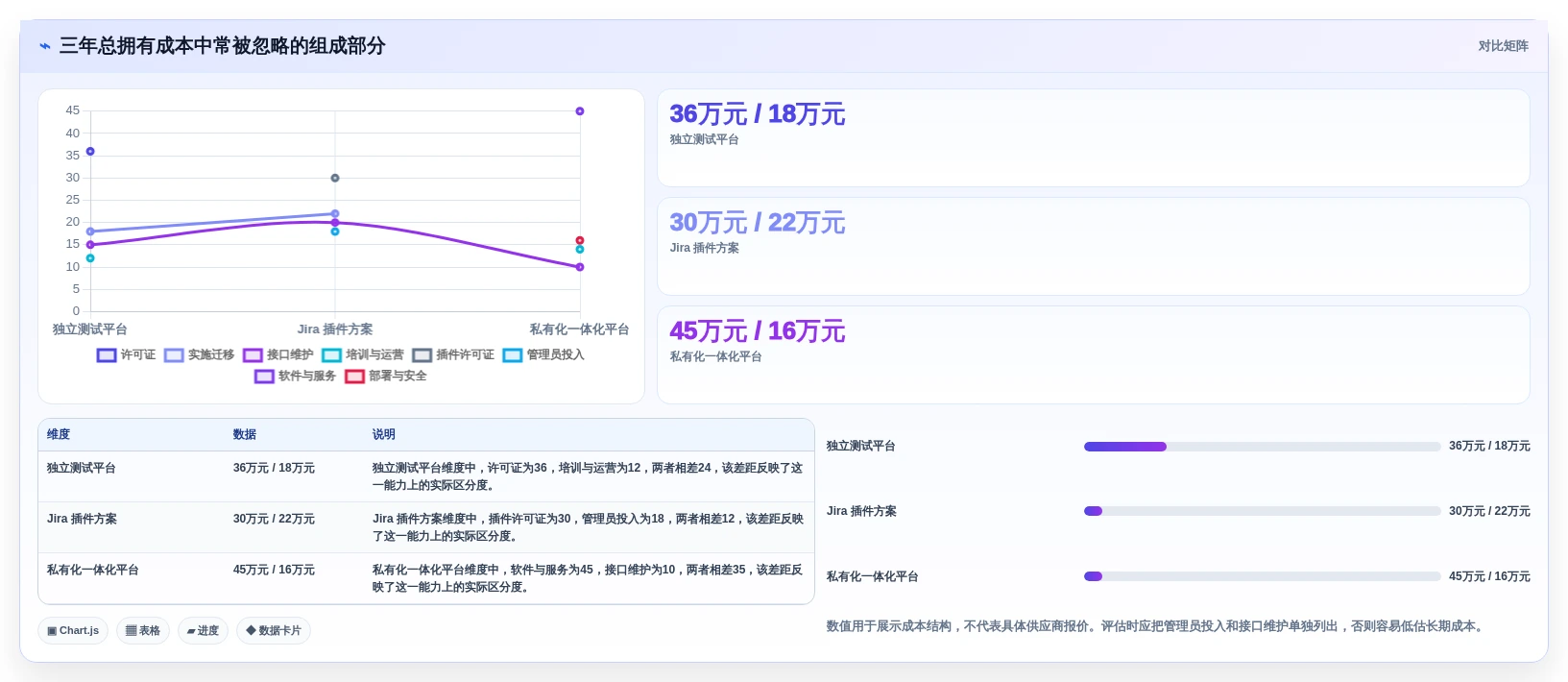1568x682 pixels.
Task: Click the red 部署与安全 data point at 16
Action: pyautogui.click(x=580, y=240)
